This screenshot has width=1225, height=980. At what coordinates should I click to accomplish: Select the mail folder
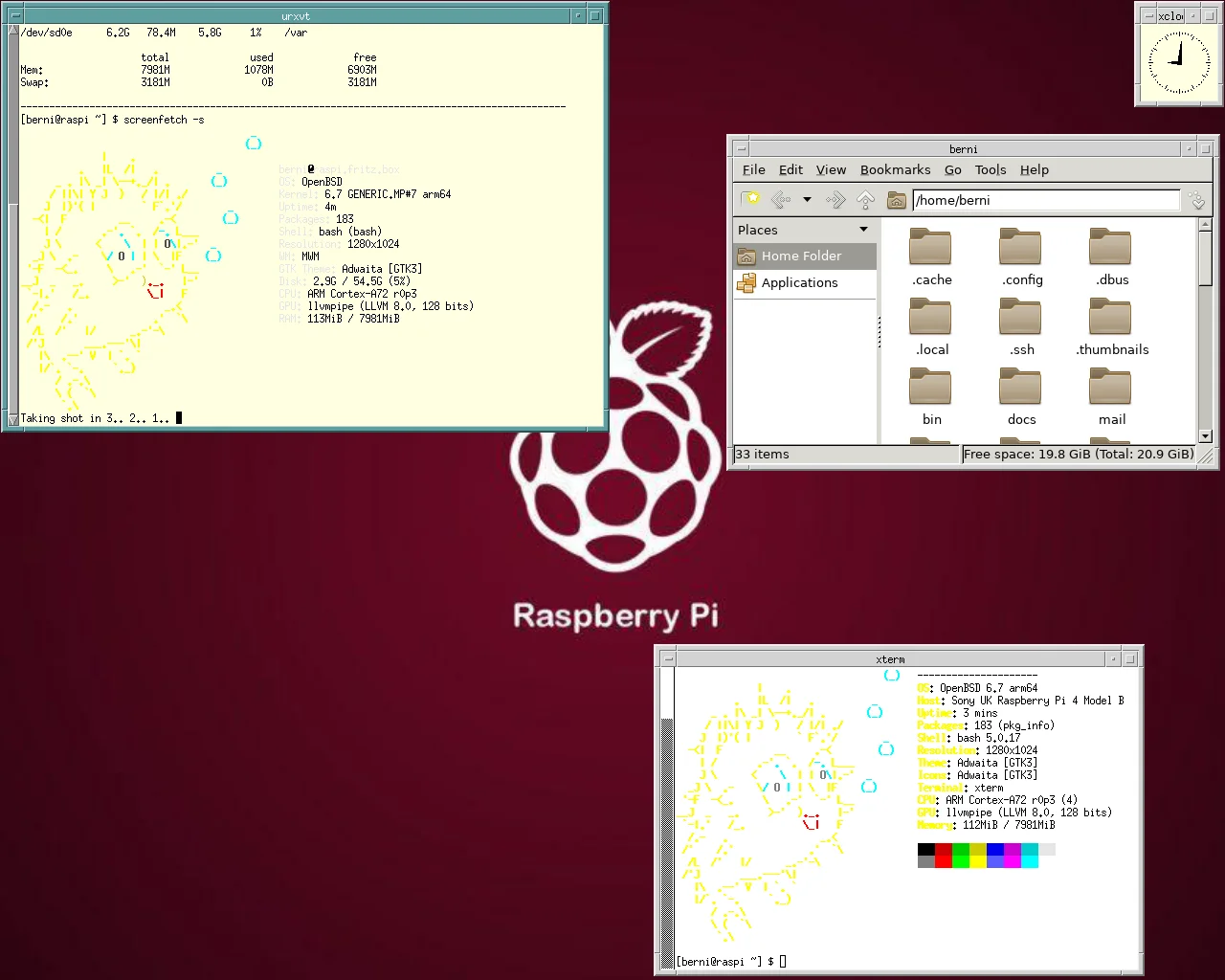(1111, 396)
